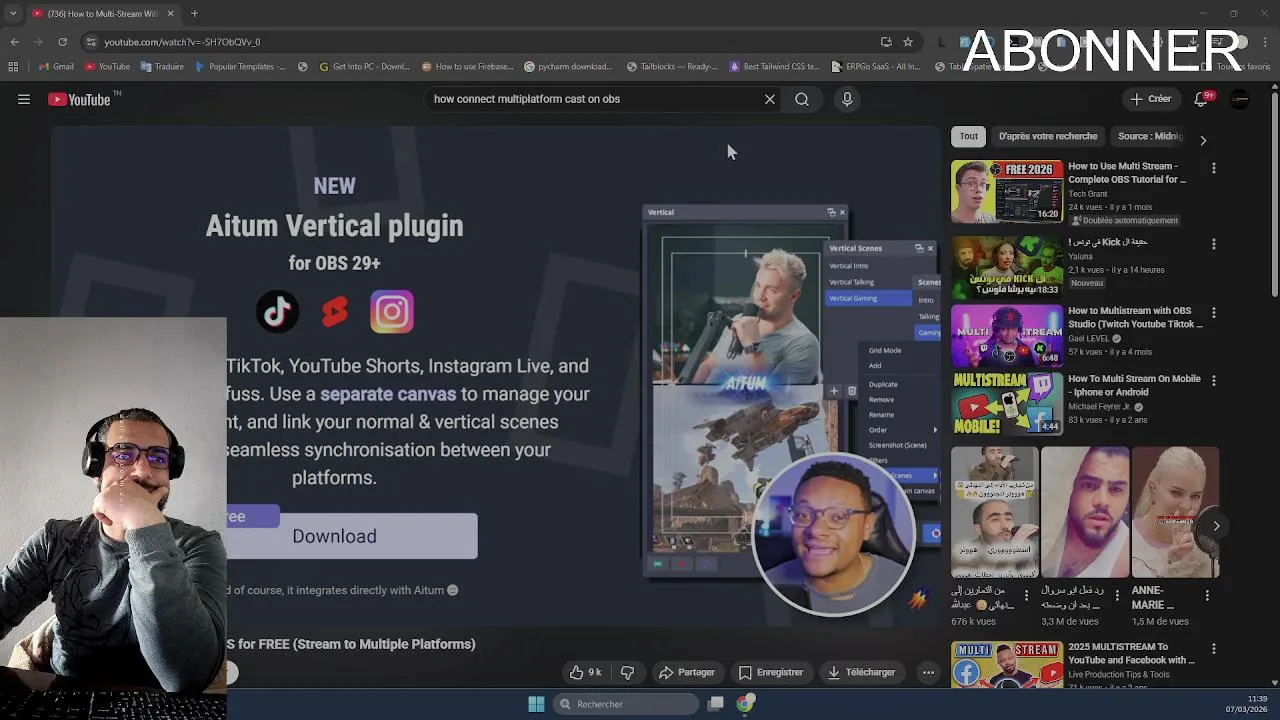Open the Windows Start menu
Viewport: 1280px width, 720px height.
tap(536, 704)
